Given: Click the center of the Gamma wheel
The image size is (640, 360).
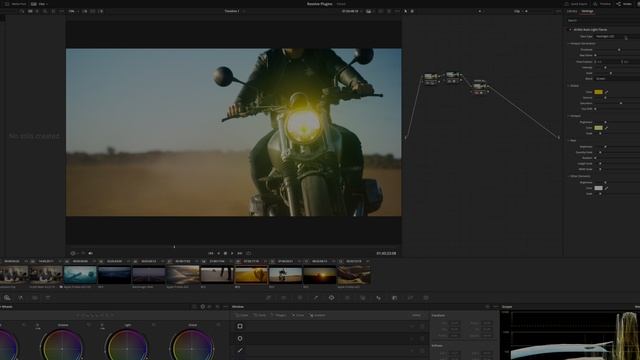Looking at the screenshot, I should pyautogui.click(x=62, y=349).
